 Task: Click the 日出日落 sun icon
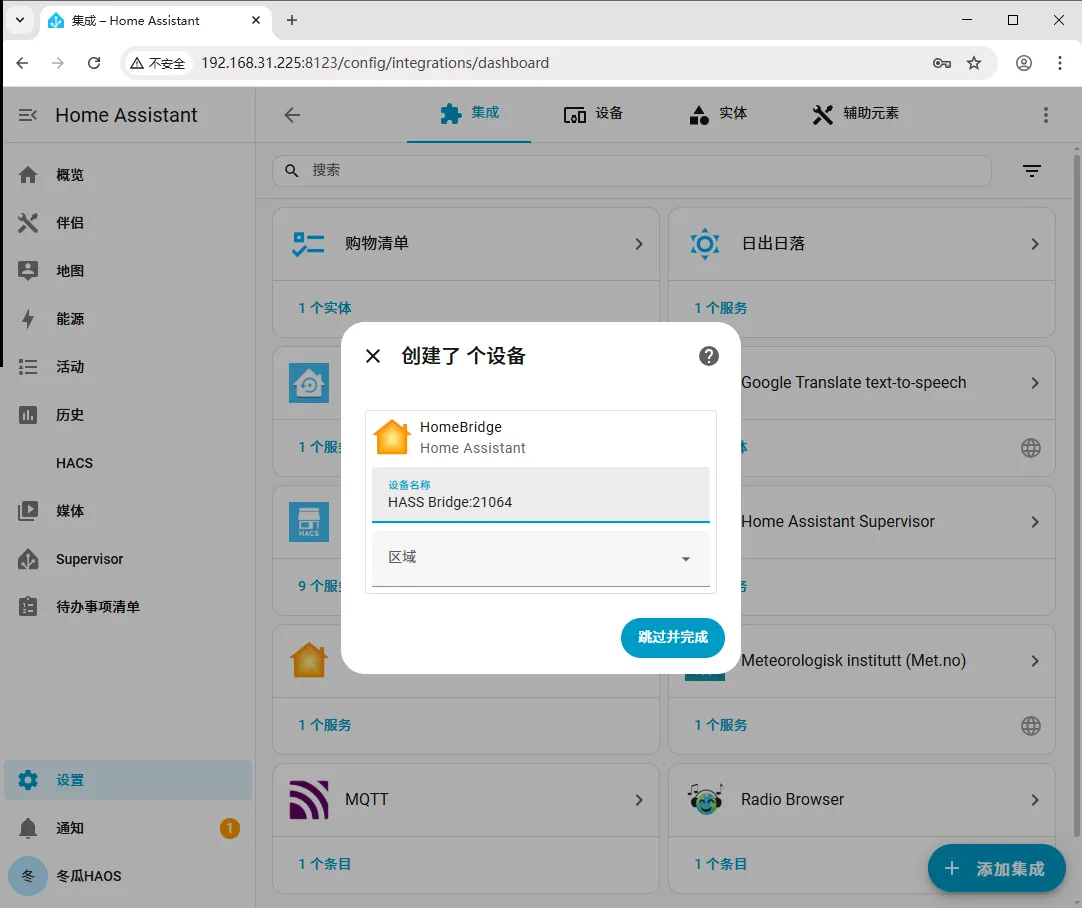coord(705,244)
